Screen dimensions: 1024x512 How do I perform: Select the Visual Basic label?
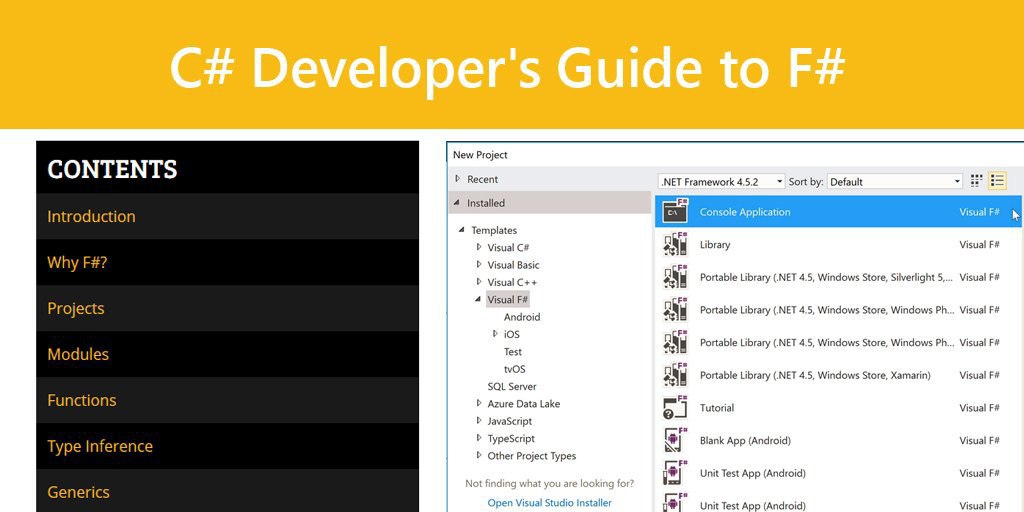pos(513,265)
